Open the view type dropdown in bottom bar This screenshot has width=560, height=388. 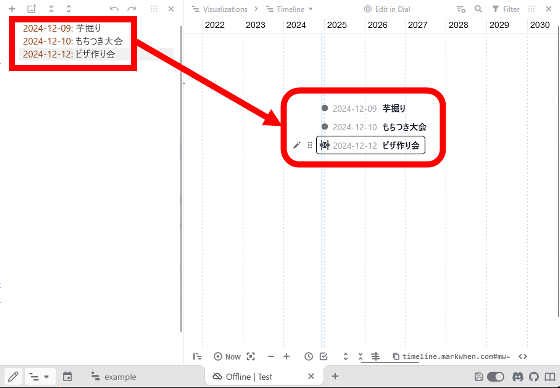tap(40, 377)
